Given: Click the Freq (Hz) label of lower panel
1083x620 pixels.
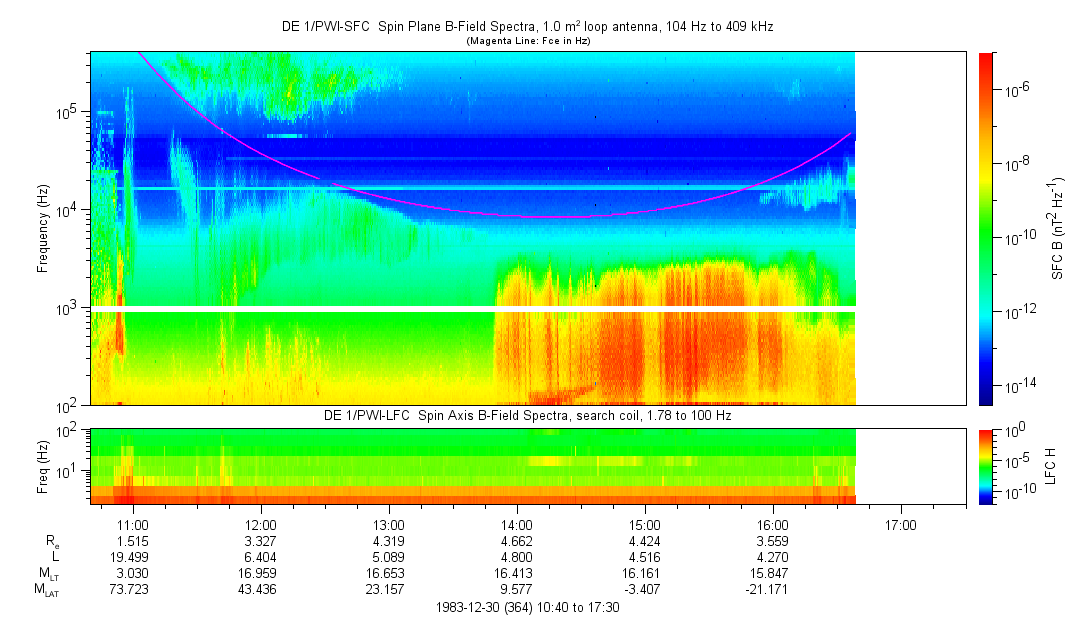Looking at the screenshot, I should tap(43, 466).
